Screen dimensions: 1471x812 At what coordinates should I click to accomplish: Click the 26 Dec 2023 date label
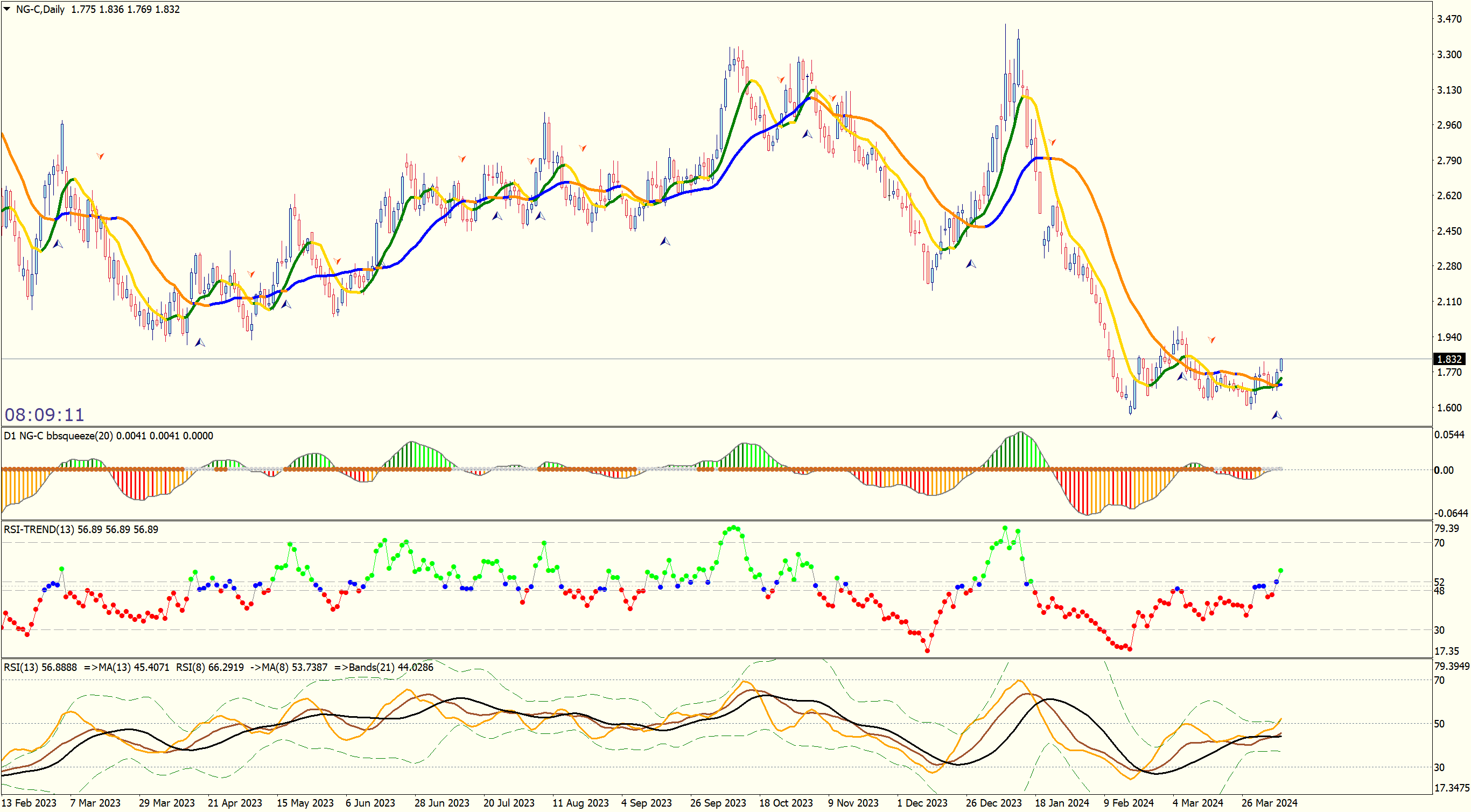(x=993, y=803)
